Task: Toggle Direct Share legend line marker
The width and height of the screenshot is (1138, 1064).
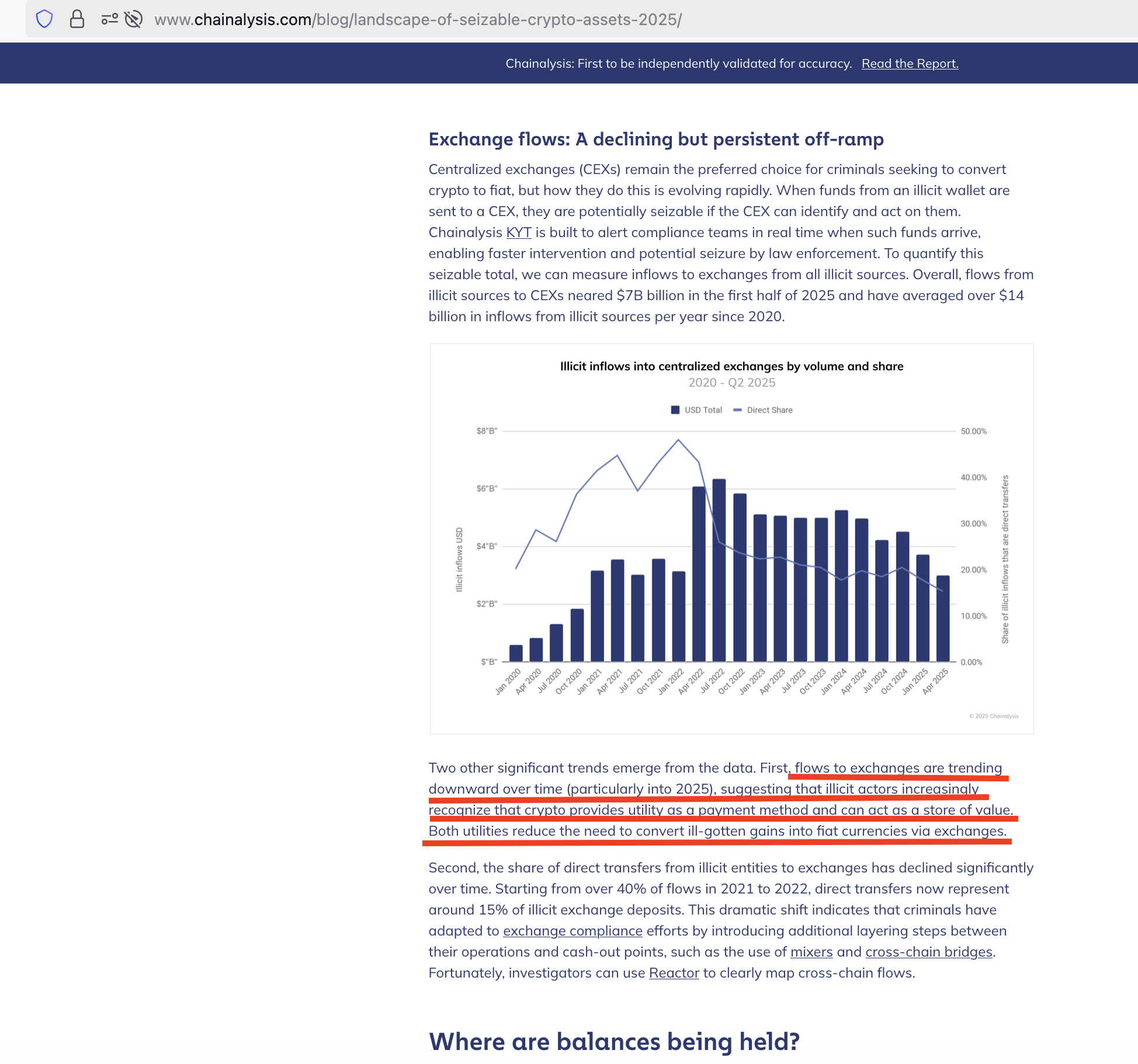Action: click(737, 410)
